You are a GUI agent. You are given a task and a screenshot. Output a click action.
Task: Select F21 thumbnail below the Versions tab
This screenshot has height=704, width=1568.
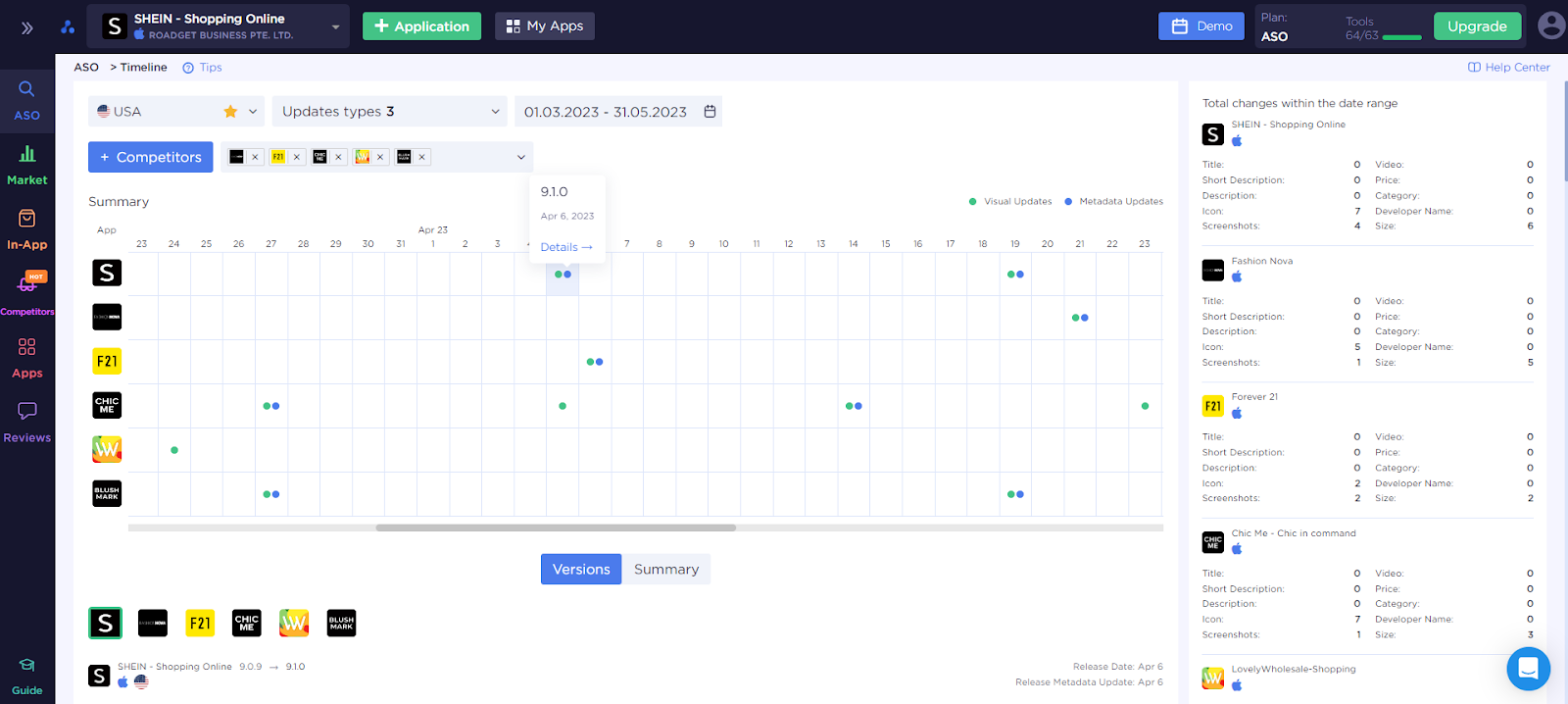[x=200, y=623]
